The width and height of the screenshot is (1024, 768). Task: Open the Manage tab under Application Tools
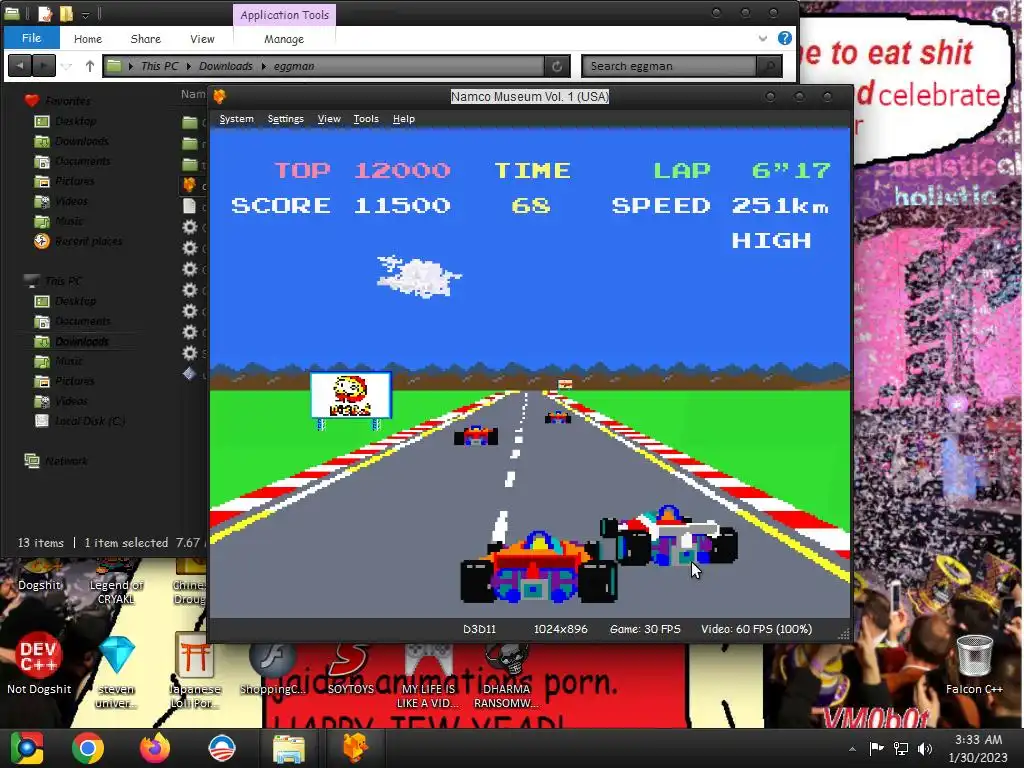click(284, 39)
